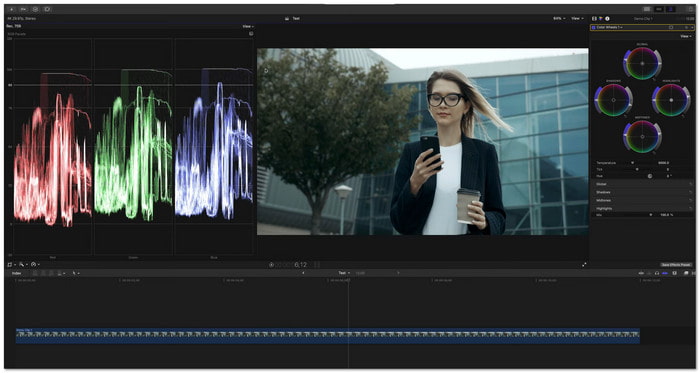Open the Color Wheels 1 correction dropdown
This screenshot has width=700, height=373.
[x=610, y=27]
